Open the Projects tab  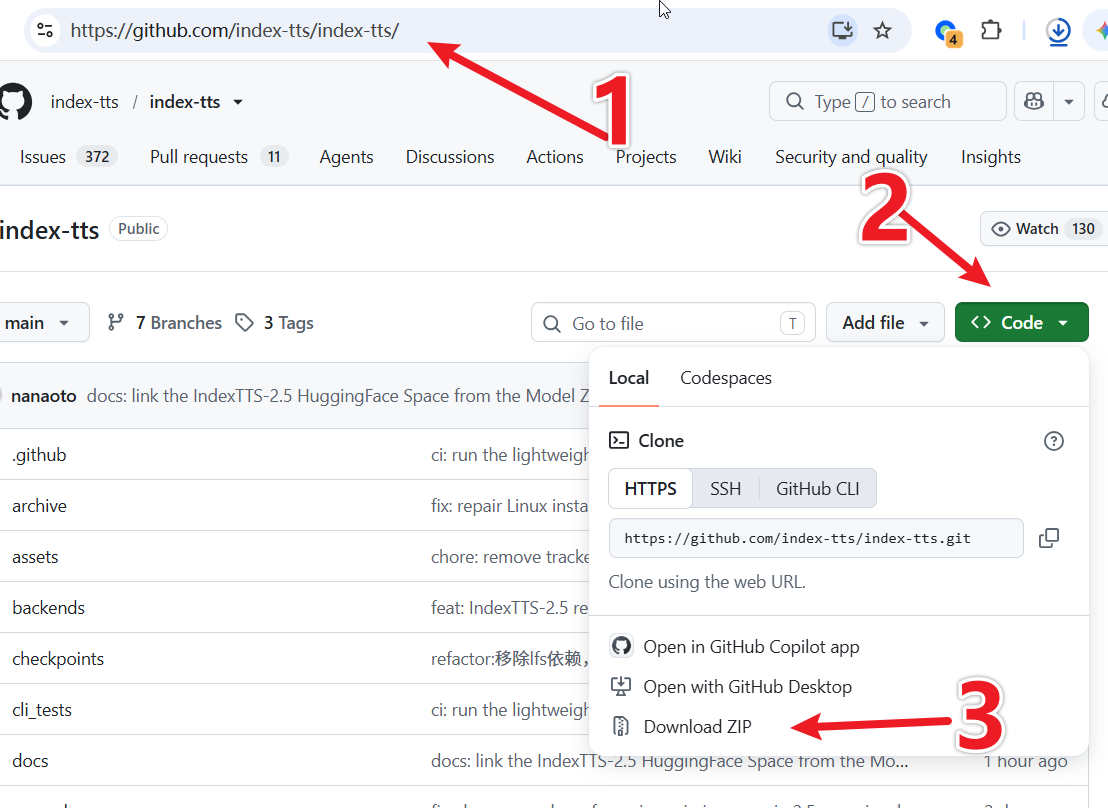[x=646, y=156]
